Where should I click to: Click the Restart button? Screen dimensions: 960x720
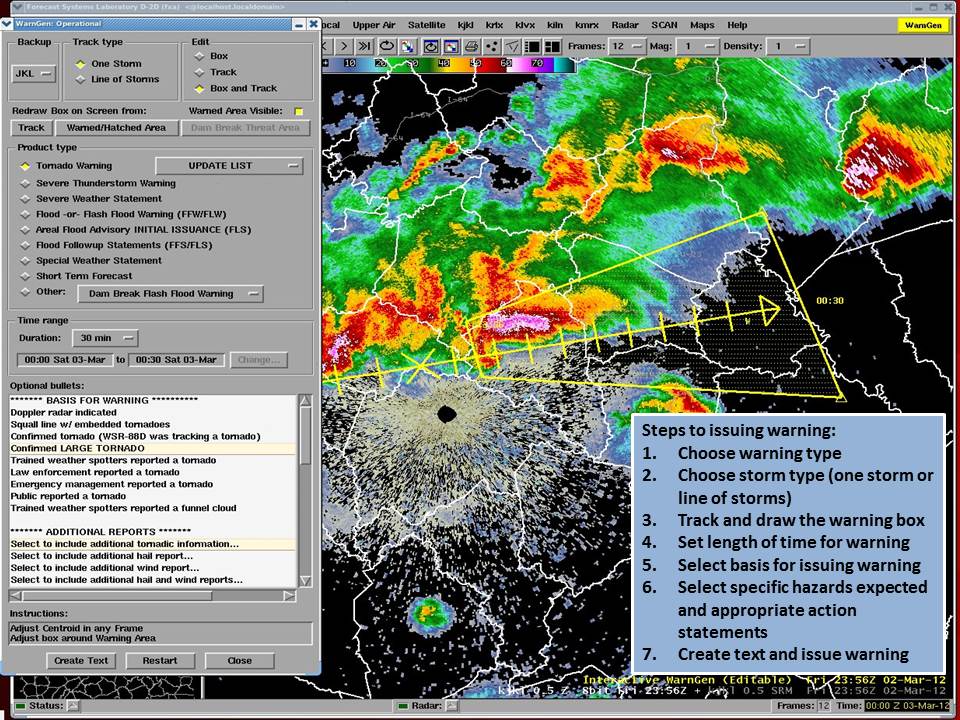(160, 661)
